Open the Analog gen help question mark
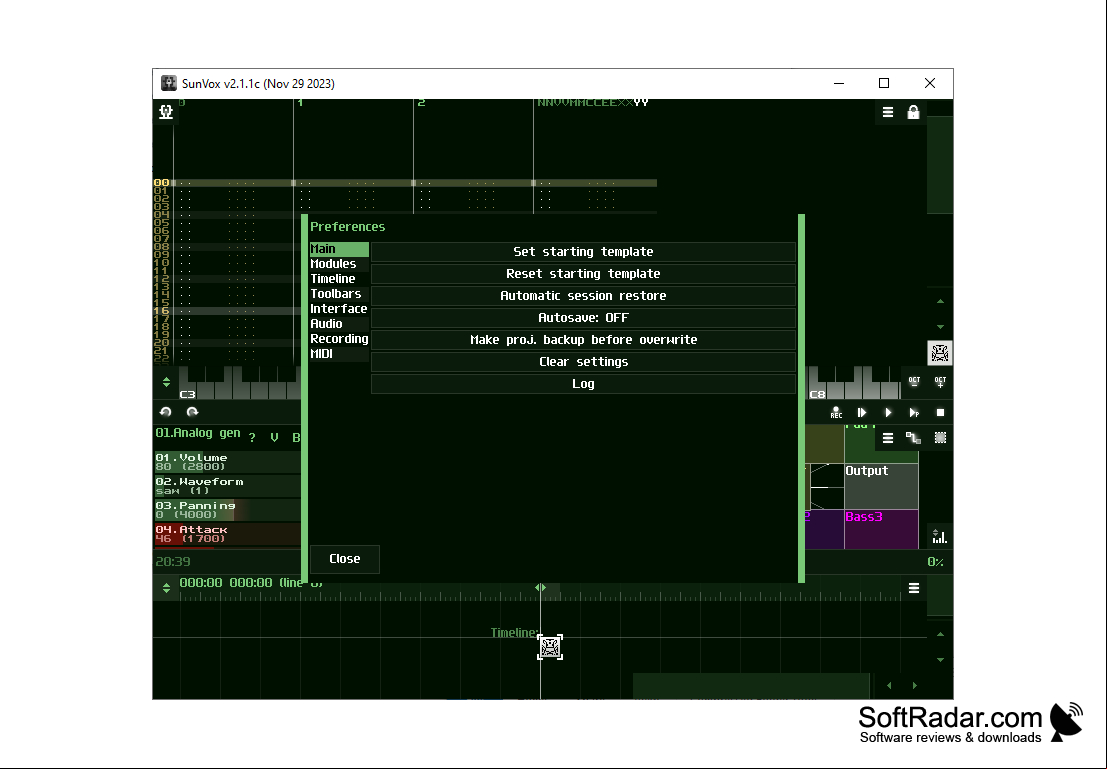1107x769 pixels. pyautogui.click(x=252, y=437)
